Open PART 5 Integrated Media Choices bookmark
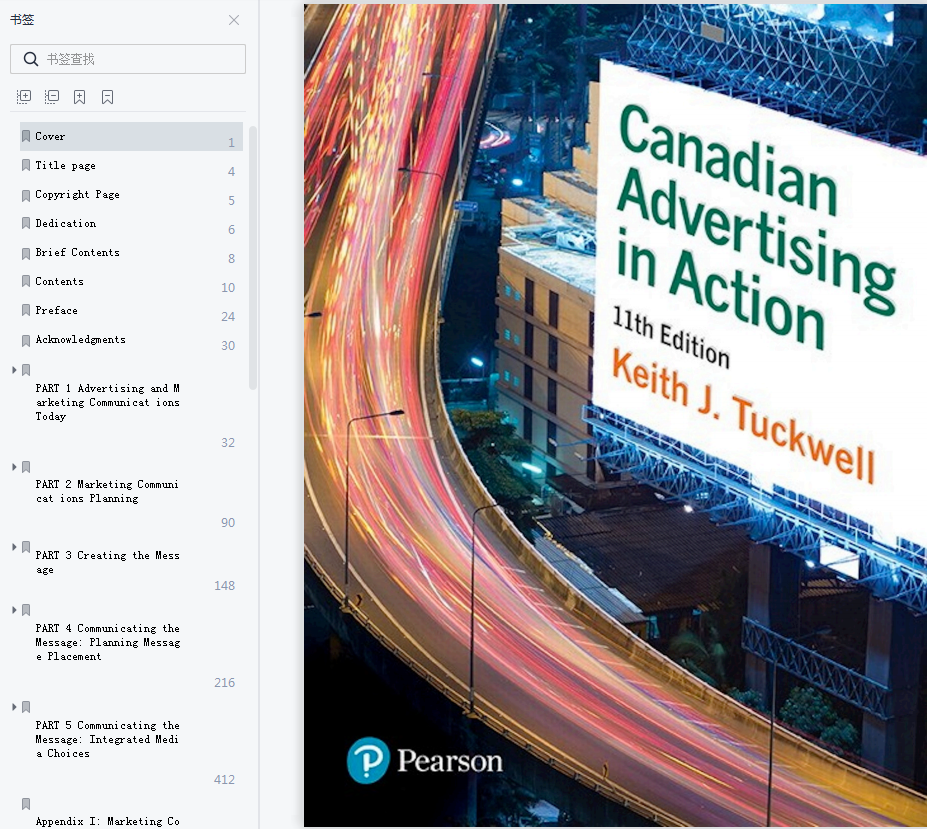The image size is (927, 829). point(108,739)
